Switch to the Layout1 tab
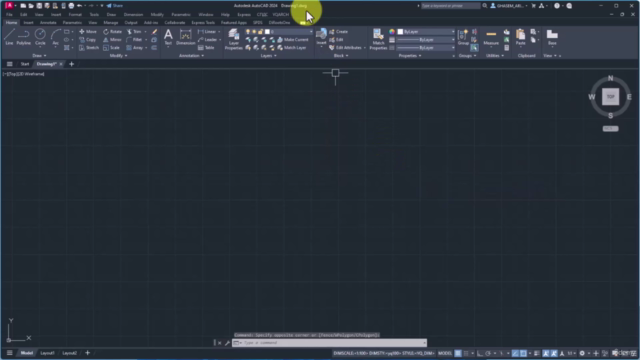Screen dimensions: 640x360 (47, 353)
